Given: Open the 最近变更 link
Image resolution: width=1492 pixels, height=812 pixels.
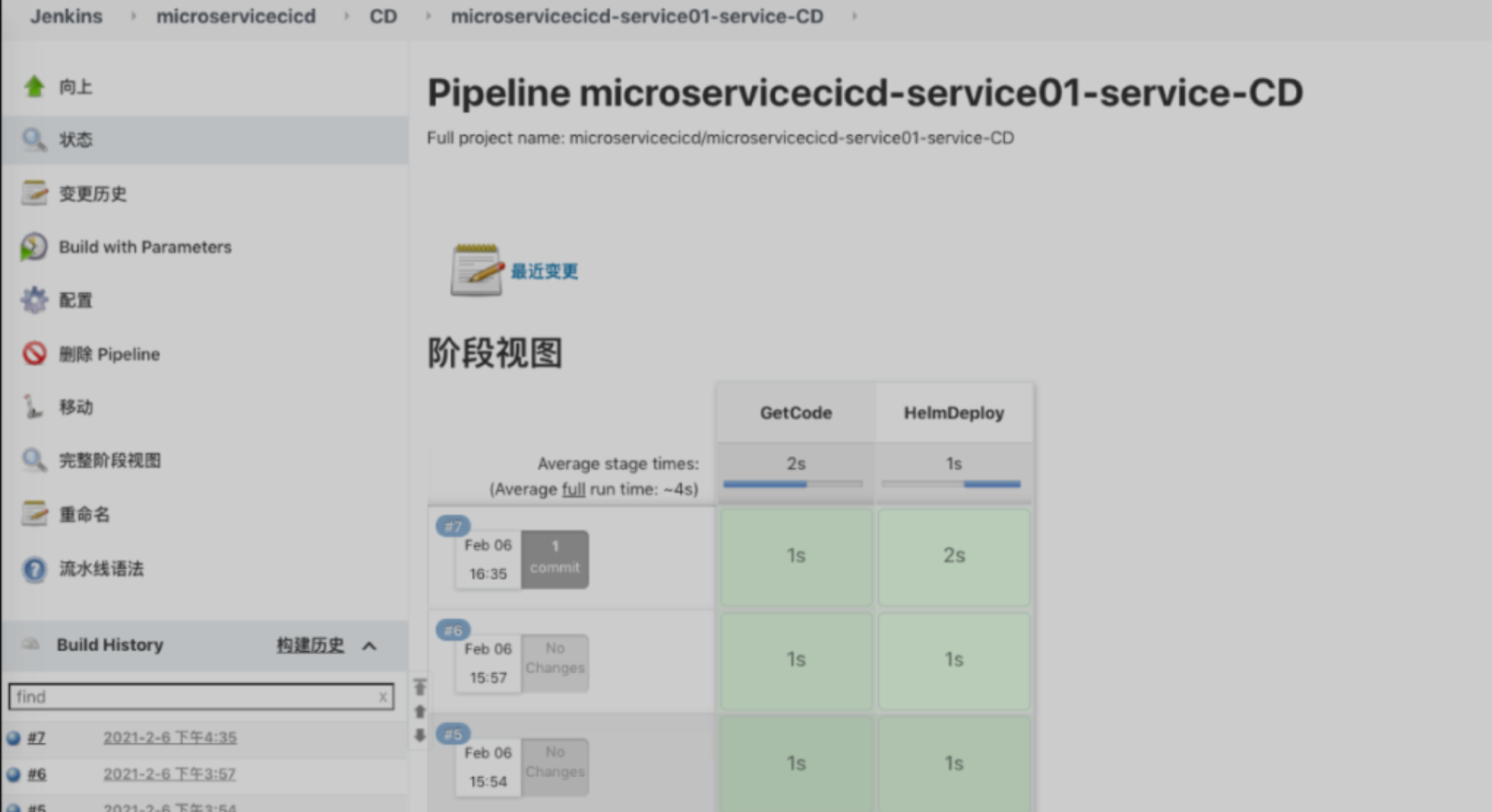Looking at the screenshot, I should coord(544,271).
